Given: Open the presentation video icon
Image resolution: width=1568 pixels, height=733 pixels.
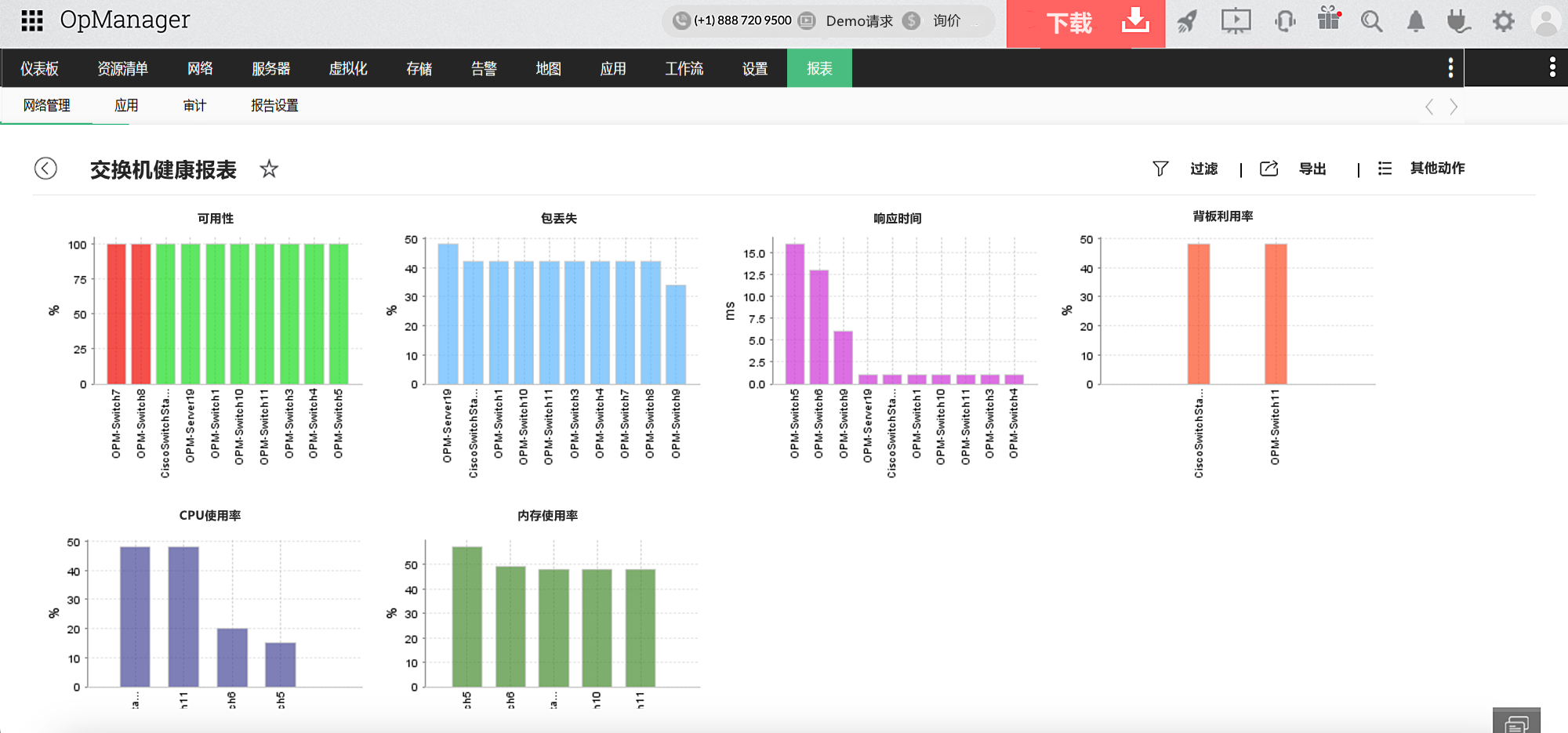Looking at the screenshot, I should 1236,21.
